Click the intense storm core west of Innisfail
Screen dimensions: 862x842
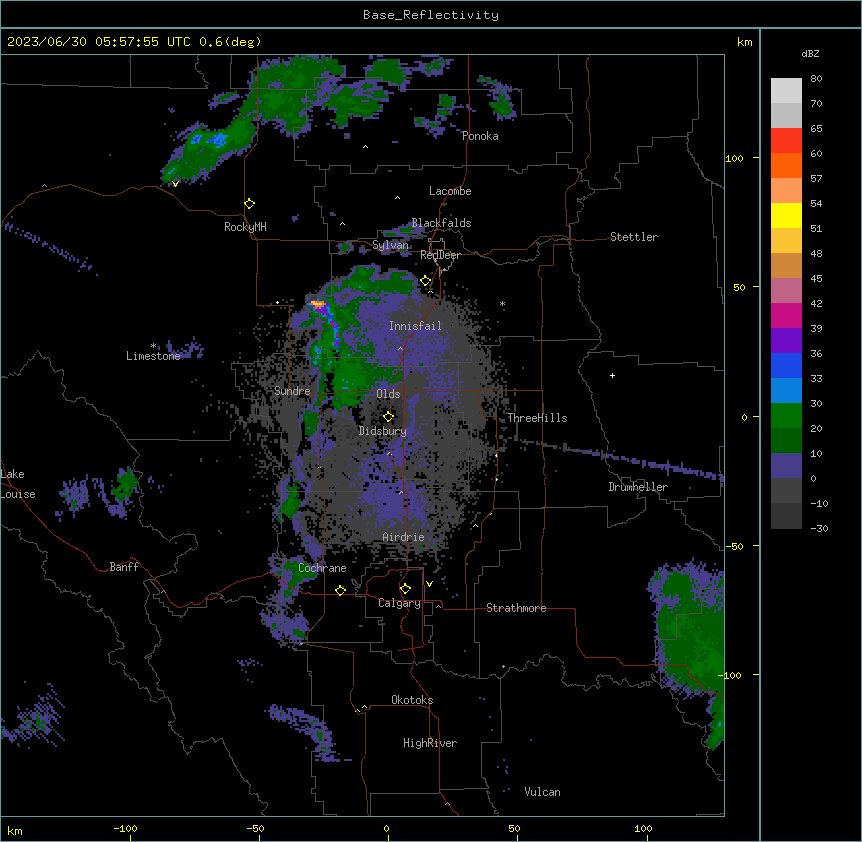(x=318, y=303)
